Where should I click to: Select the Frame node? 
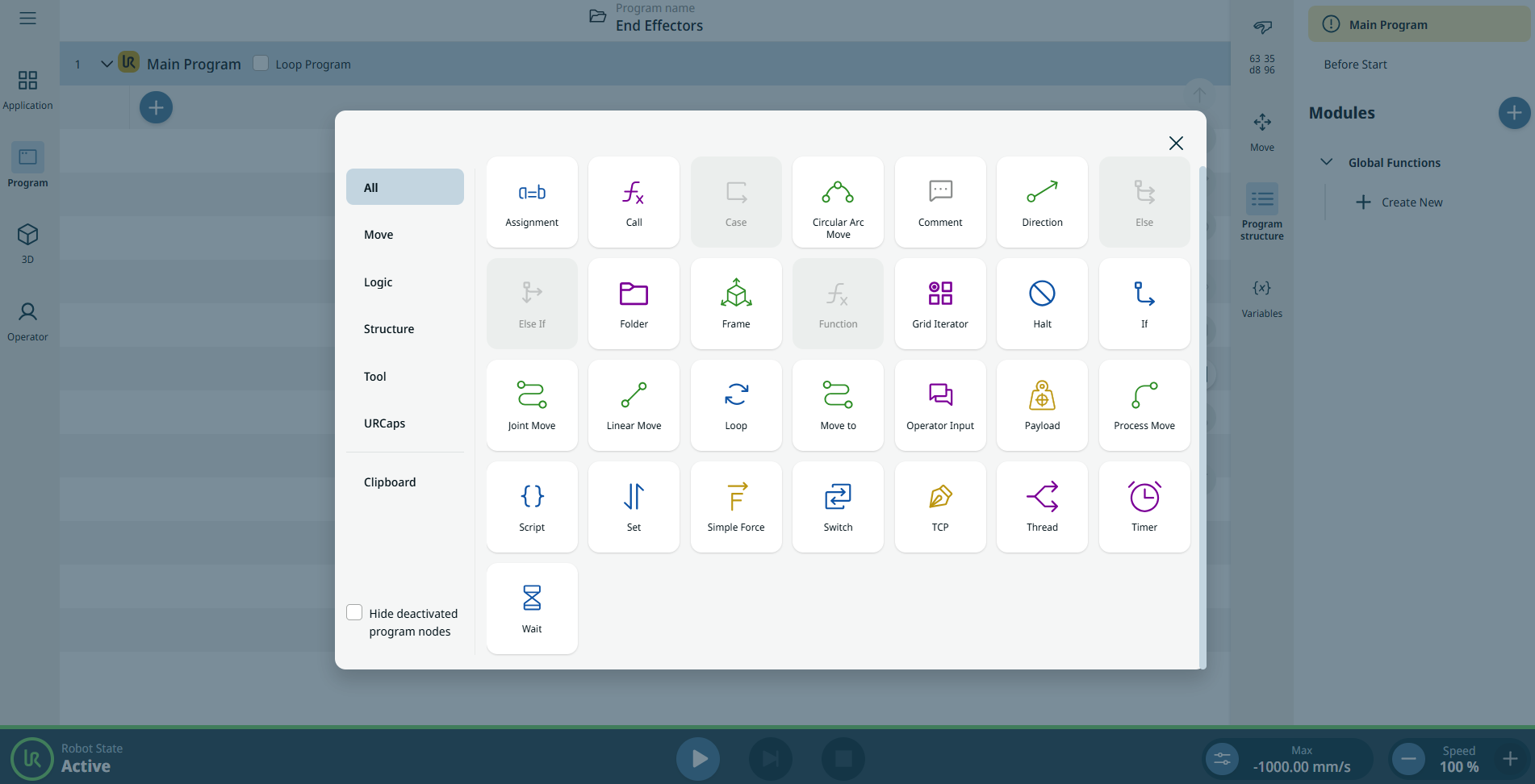click(736, 303)
